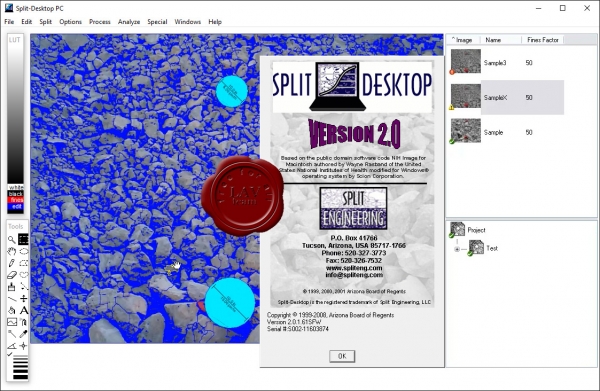
Task: Select the Sample3 thumbnail
Action: (x=466, y=61)
